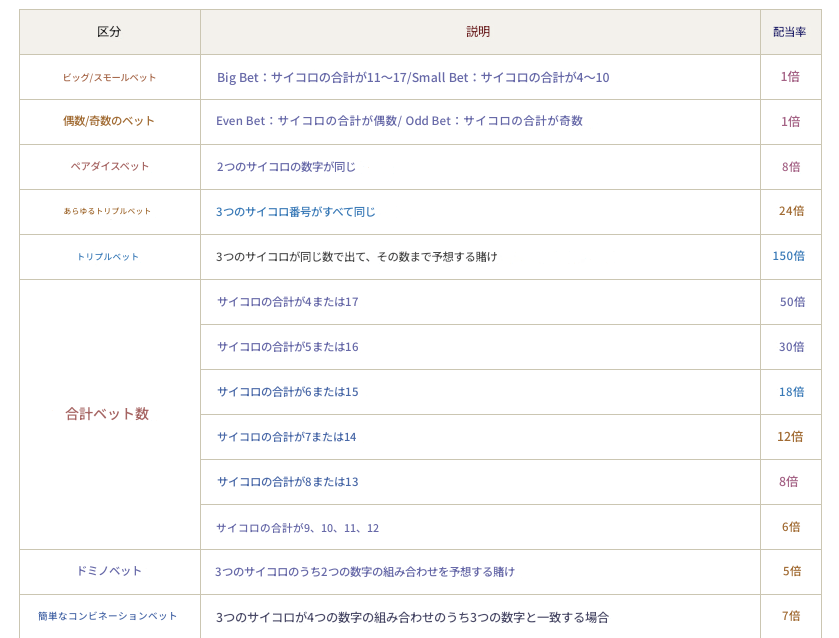This screenshot has height=638, width=839.
Task: Click the 区分 column header
Action: pos(109,32)
